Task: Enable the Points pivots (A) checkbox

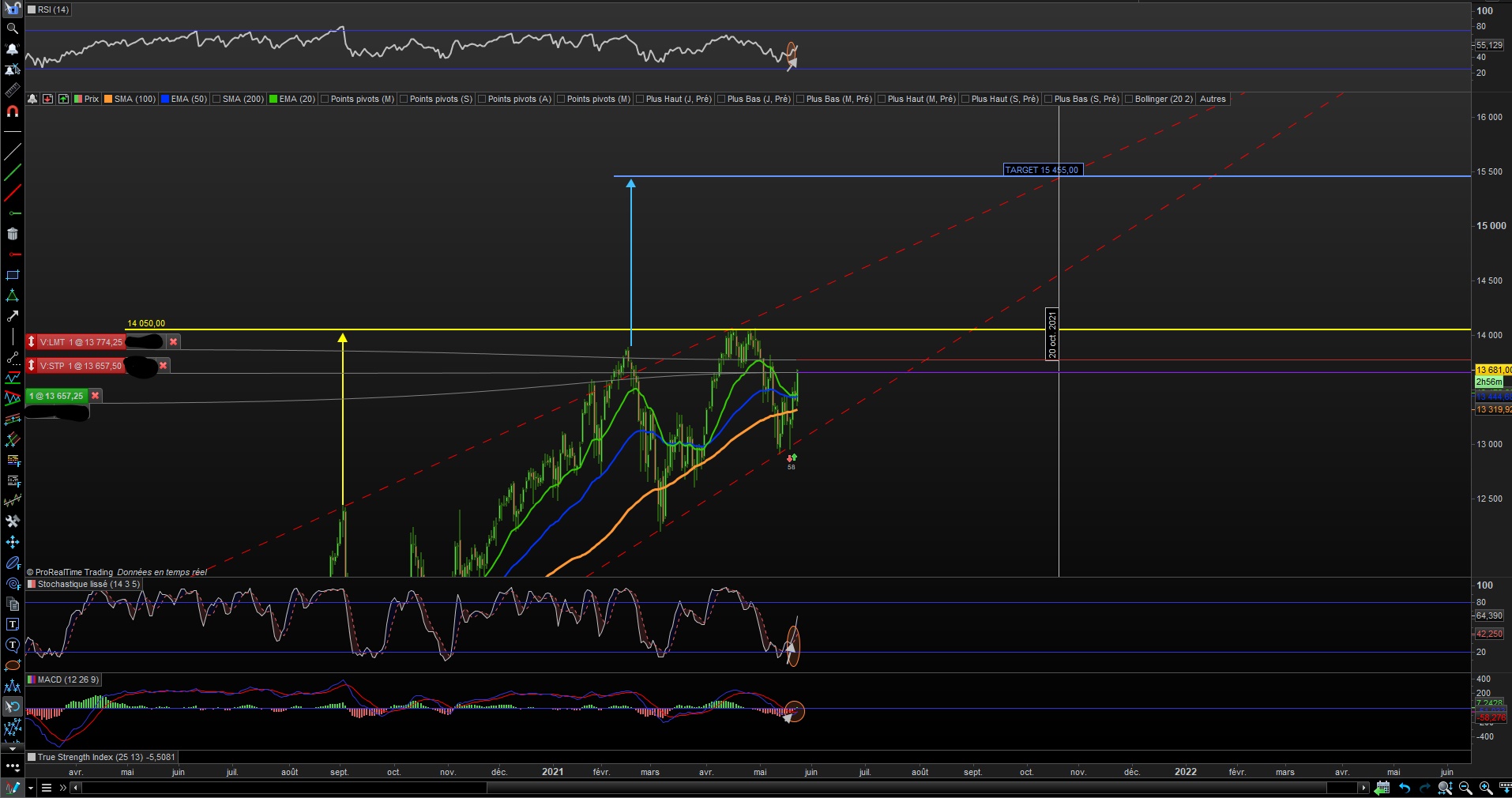Action: pos(482,99)
